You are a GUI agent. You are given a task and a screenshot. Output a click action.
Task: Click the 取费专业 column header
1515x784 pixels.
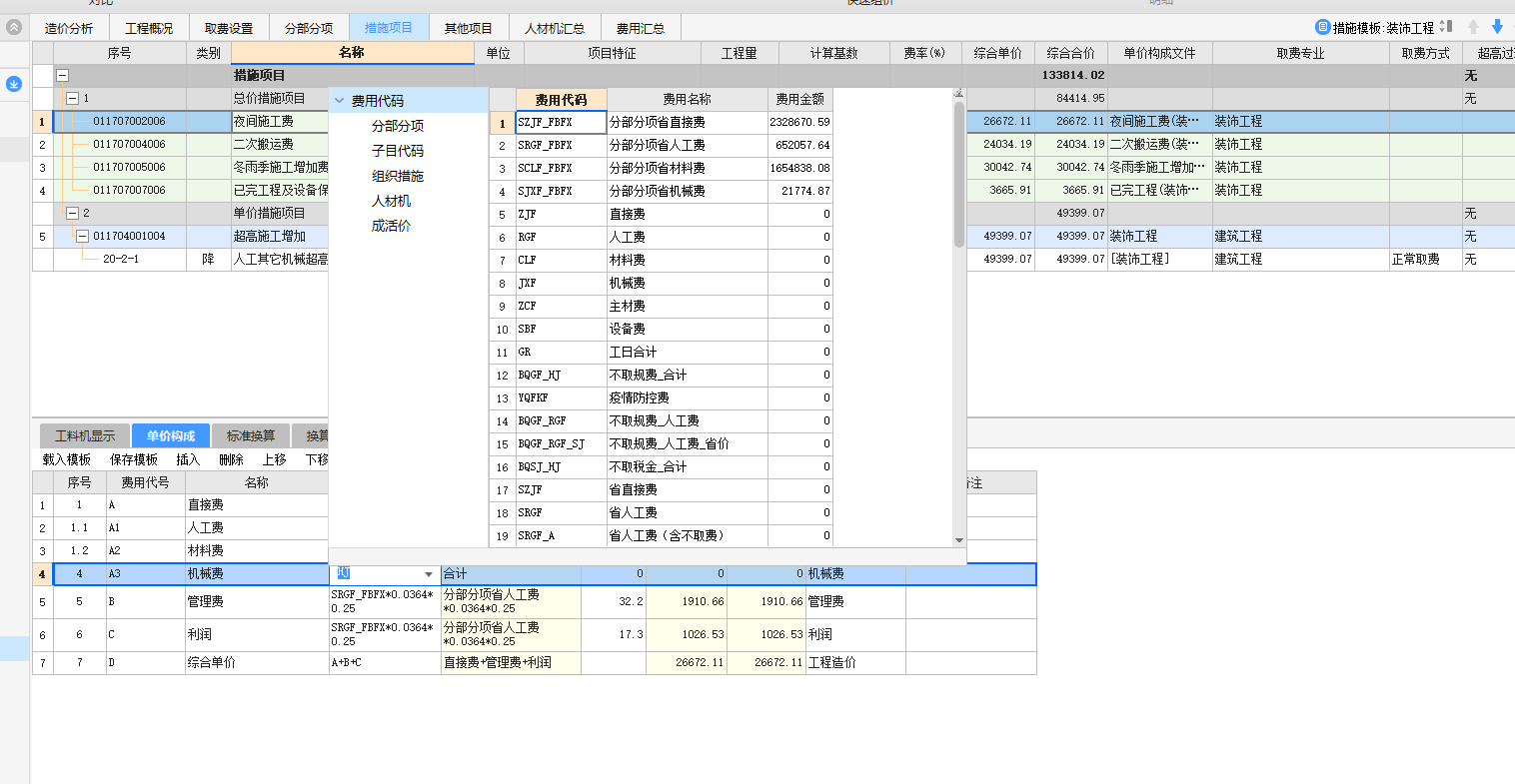pyautogui.click(x=1300, y=53)
